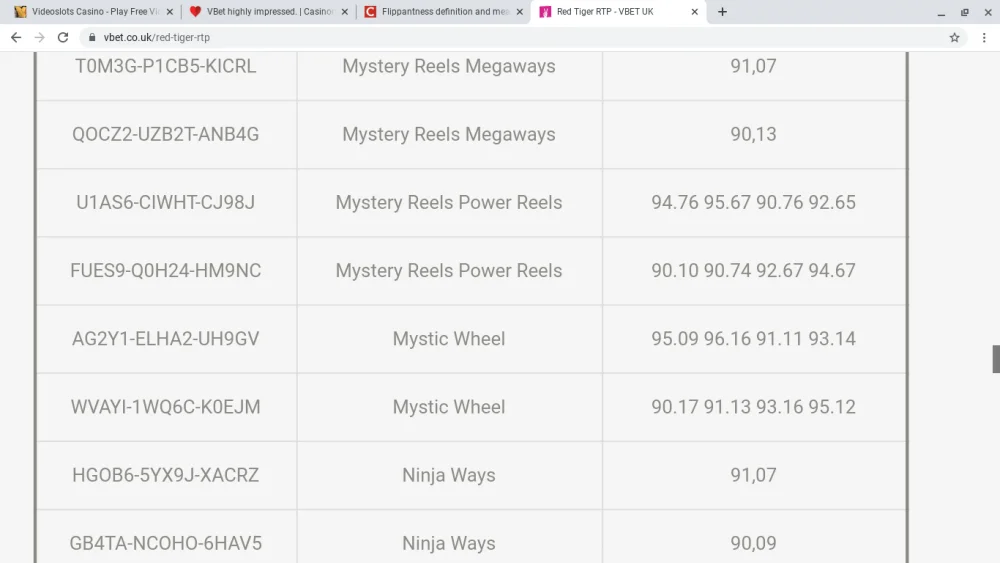Close the Flippantness definition tab

[519, 11]
